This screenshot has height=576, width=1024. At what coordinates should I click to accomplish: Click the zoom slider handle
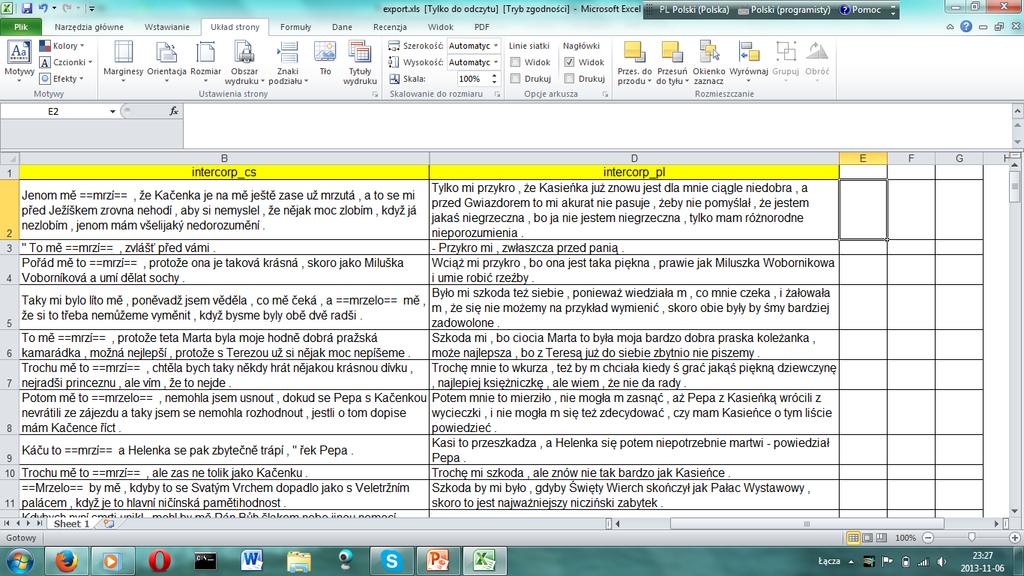[x=972, y=537]
